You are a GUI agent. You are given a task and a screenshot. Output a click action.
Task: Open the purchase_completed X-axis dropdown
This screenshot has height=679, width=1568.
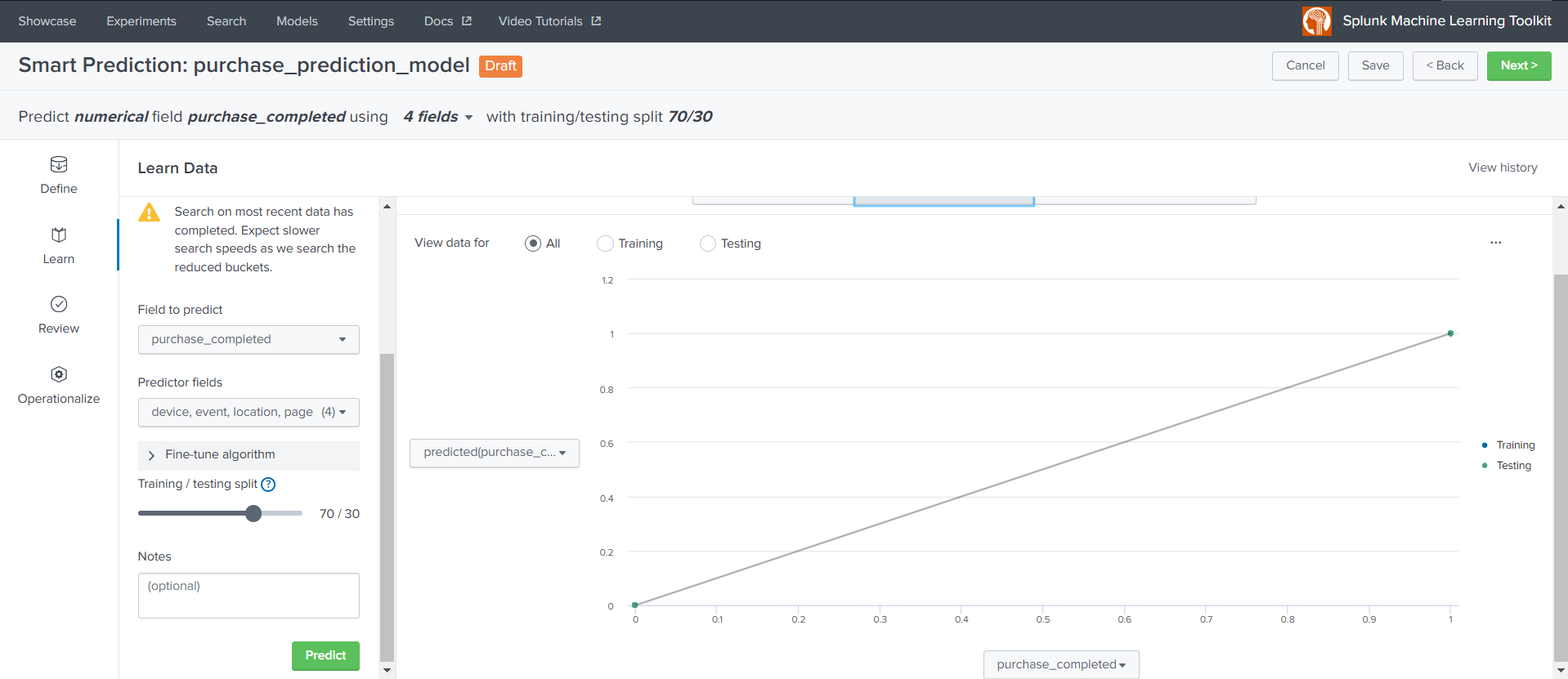pos(1061,664)
